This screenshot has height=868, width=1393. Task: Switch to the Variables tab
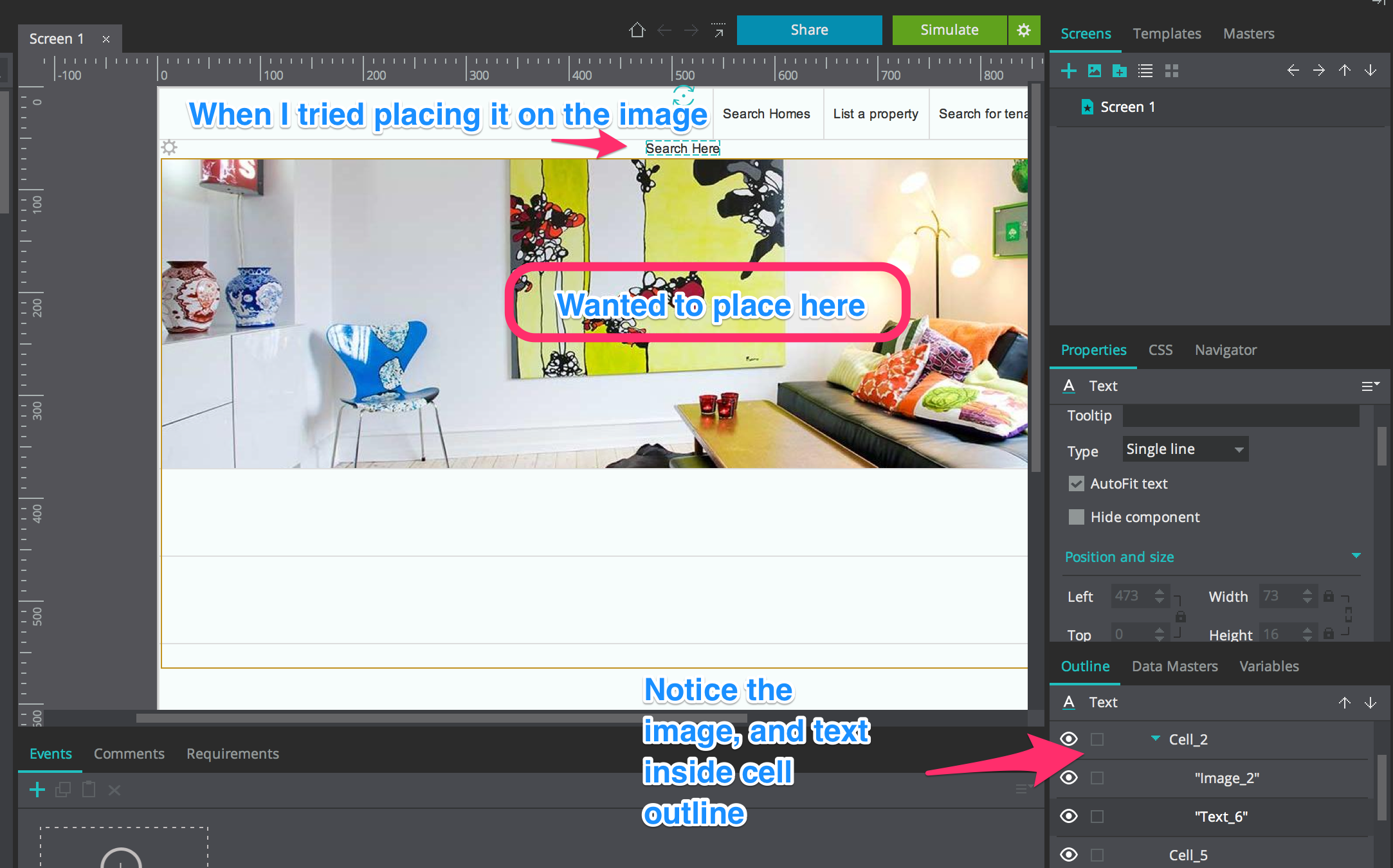(x=1269, y=666)
